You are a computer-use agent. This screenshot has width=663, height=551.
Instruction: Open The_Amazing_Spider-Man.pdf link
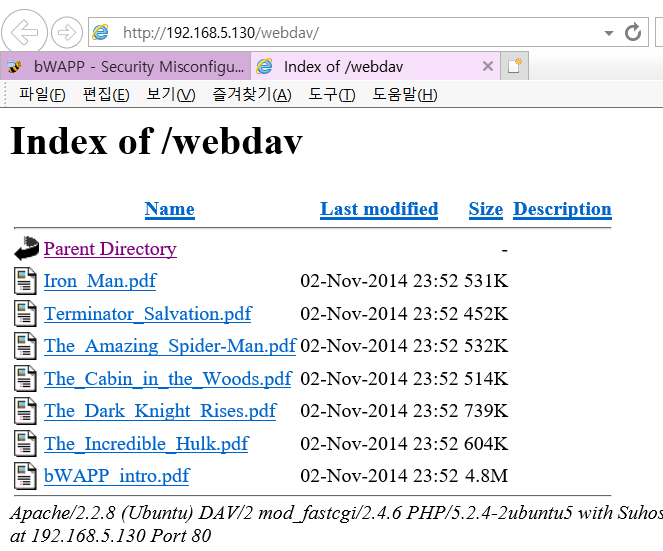[x=170, y=346]
